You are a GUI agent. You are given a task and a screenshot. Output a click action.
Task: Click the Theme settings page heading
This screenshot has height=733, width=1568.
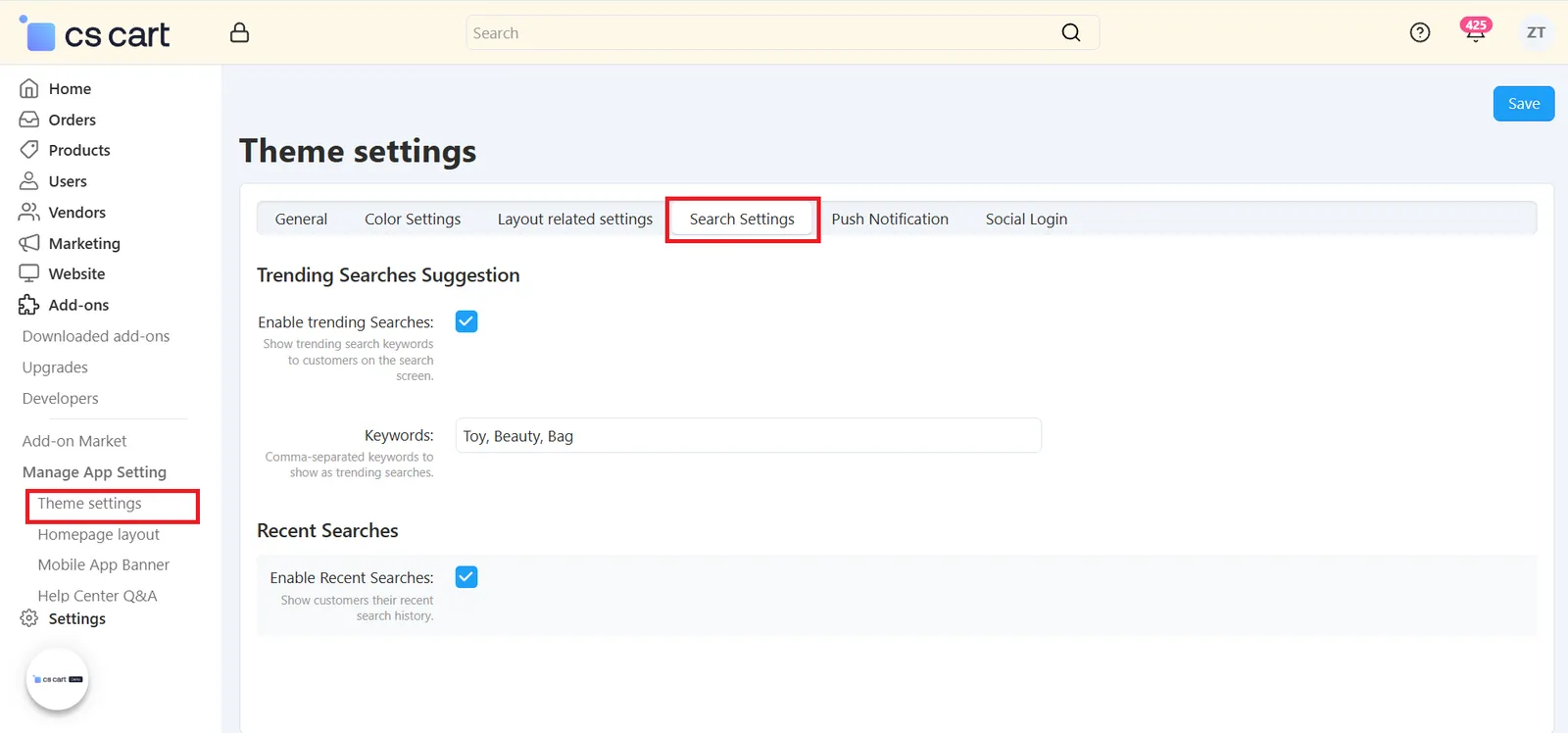(x=358, y=151)
